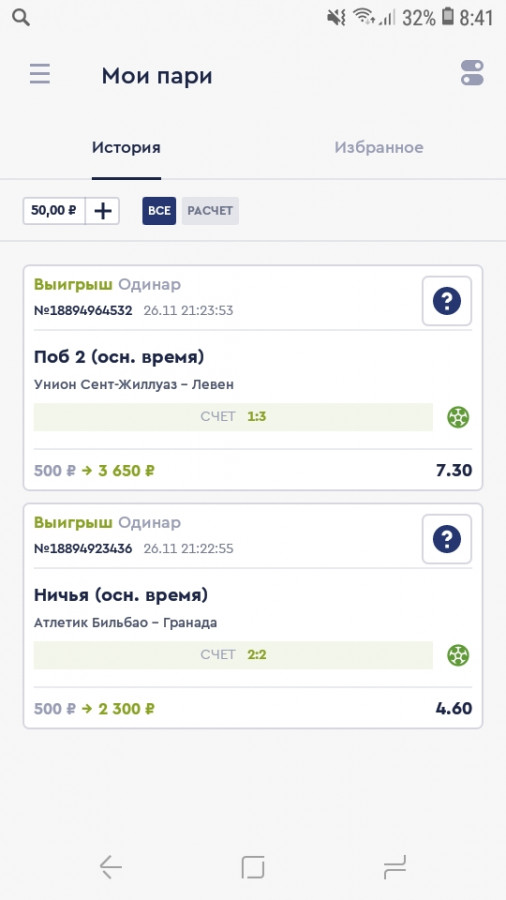506x900 pixels.
Task: Expand the Ничья (осн. время) bet card
Action: click(252, 616)
